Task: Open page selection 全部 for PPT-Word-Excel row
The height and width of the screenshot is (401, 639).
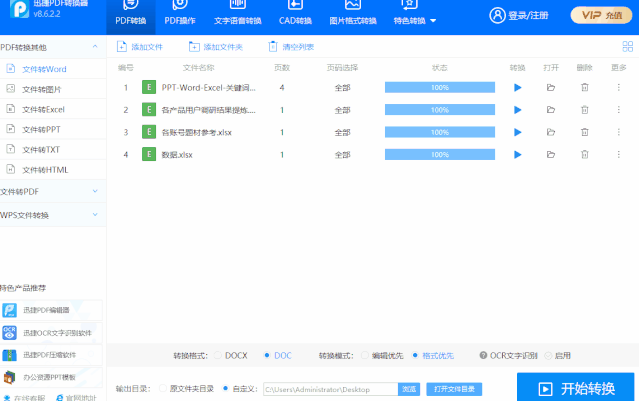Action: pos(342,88)
